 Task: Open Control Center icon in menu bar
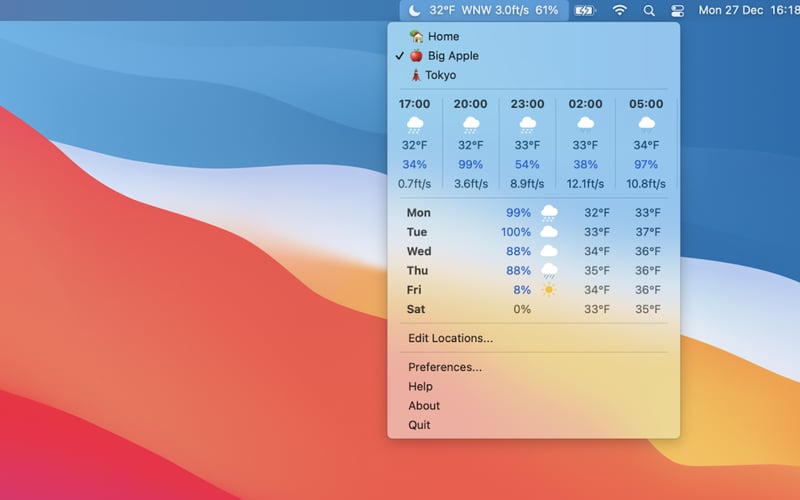pyautogui.click(x=677, y=10)
